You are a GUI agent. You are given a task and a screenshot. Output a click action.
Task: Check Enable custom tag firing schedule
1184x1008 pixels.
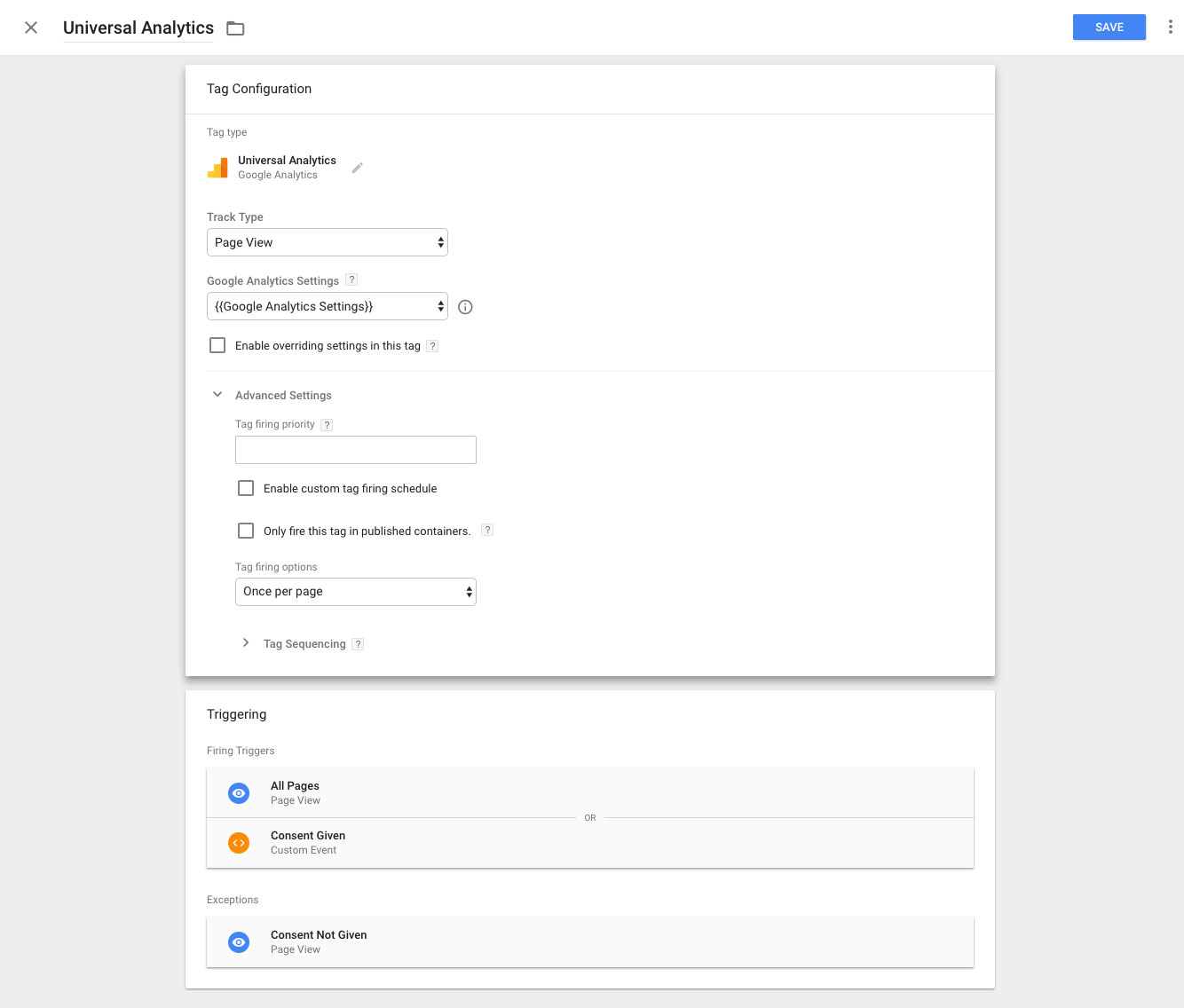[246, 488]
